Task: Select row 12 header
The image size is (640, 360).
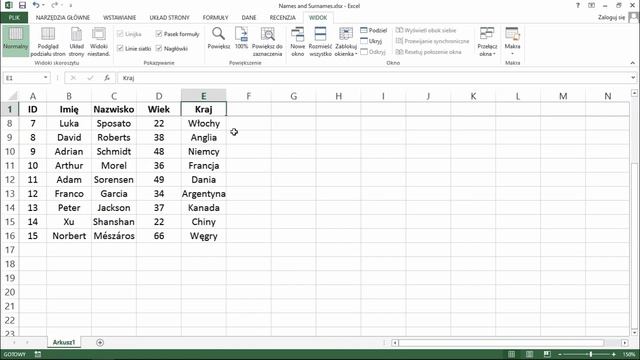Action: (9, 180)
